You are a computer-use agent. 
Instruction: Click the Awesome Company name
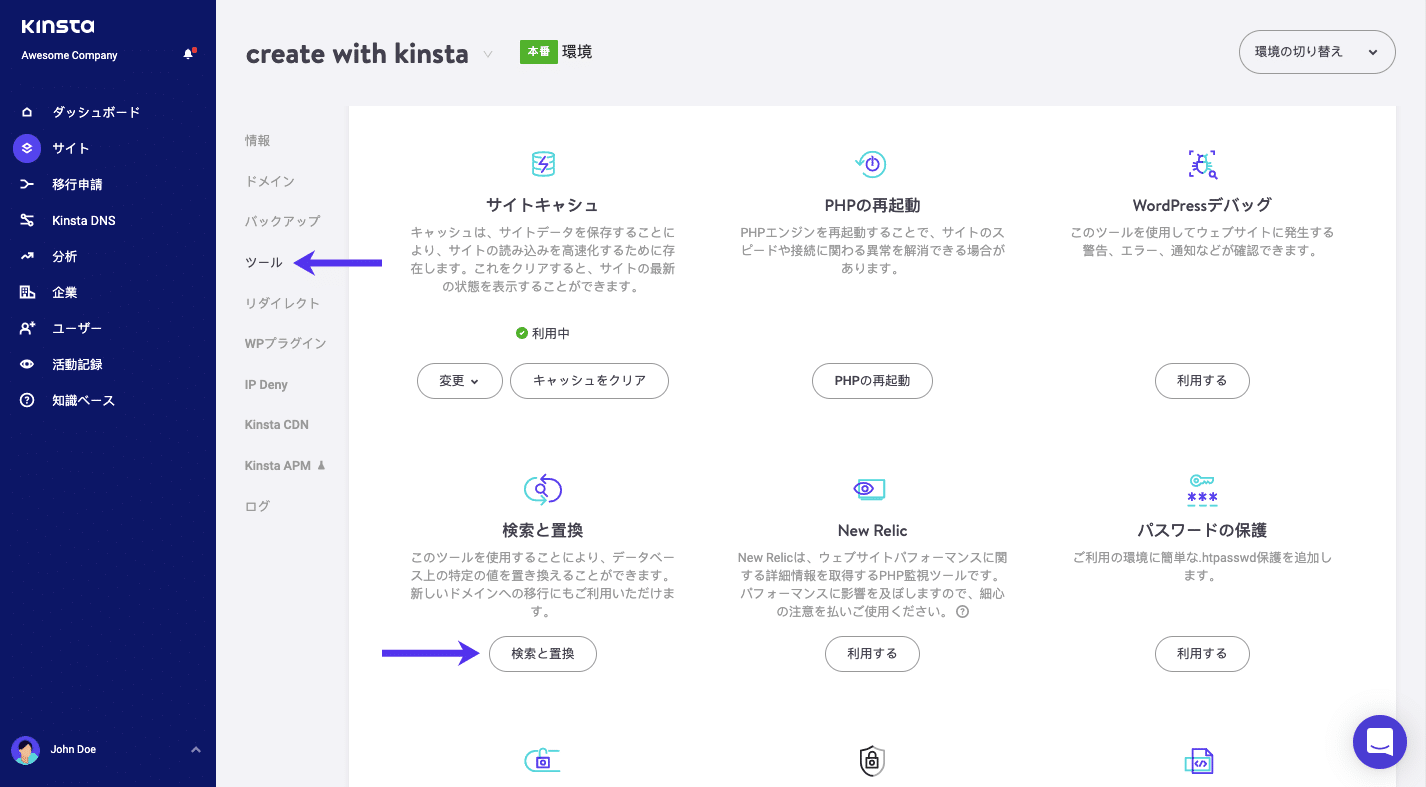click(x=70, y=56)
